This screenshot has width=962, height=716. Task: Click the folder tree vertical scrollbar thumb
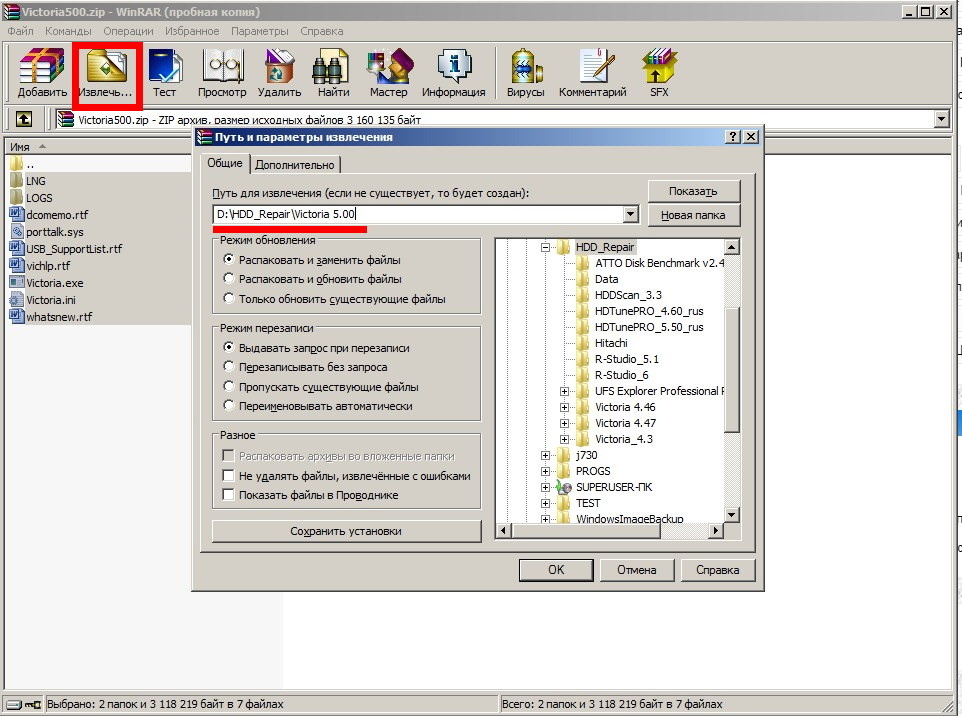tap(731, 369)
